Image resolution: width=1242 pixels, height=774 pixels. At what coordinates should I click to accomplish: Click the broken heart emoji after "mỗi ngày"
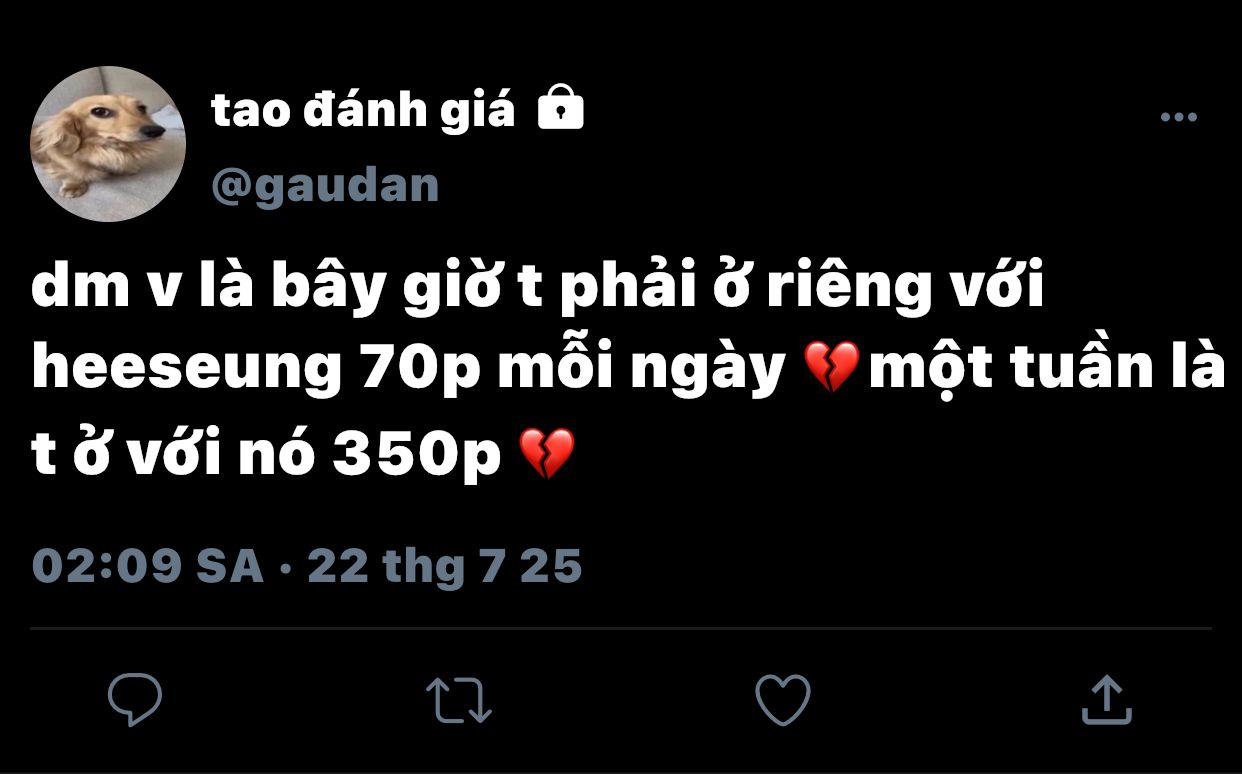831,369
